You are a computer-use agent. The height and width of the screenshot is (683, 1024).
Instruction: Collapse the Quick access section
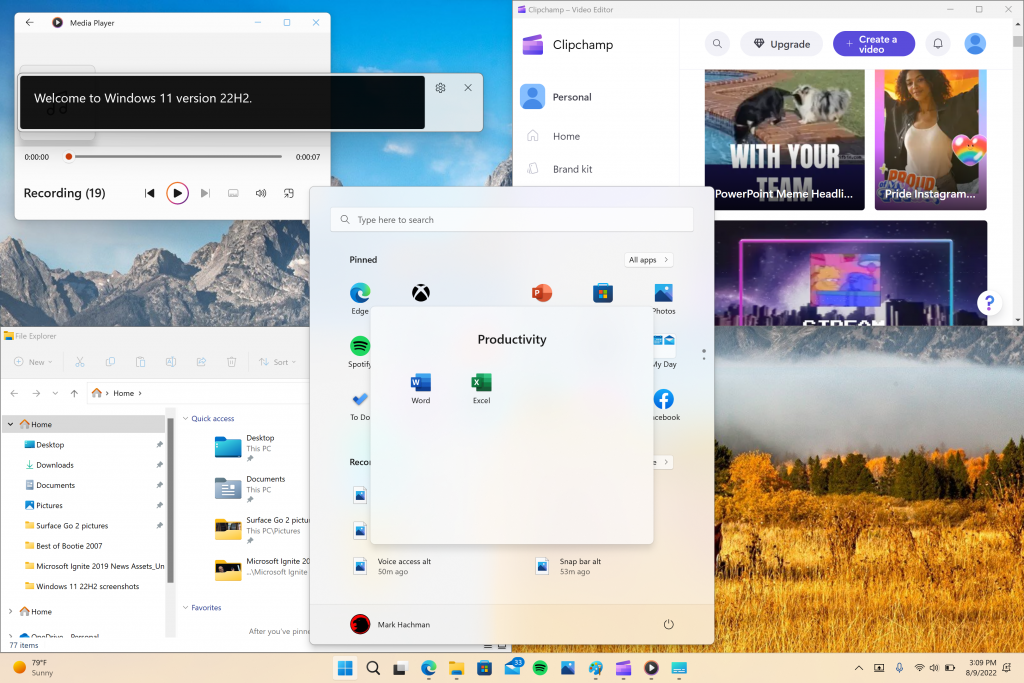click(186, 418)
